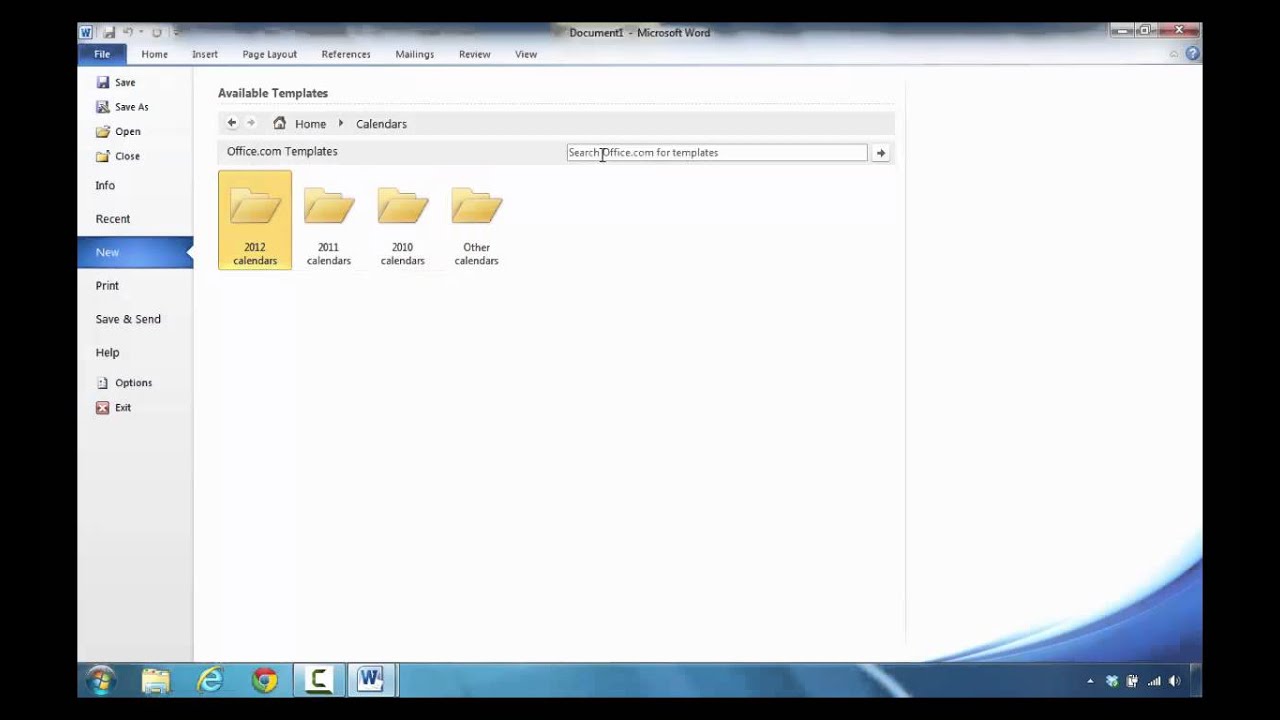Click Close in the Backstage menu
Image resolution: width=1280 pixels, height=720 pixels.
(x=118, y=156)
